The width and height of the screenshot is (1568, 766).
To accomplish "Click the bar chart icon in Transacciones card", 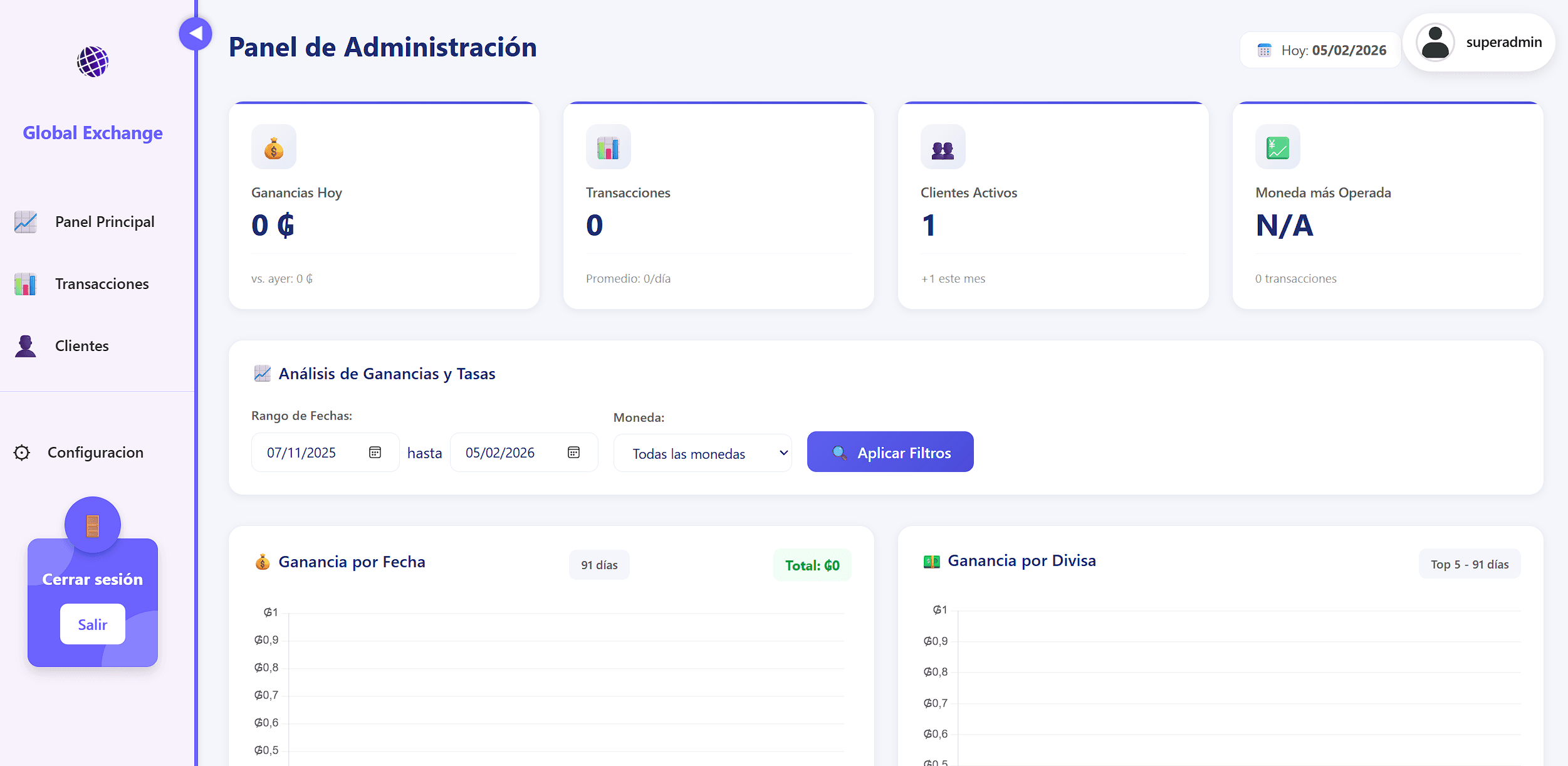I will [609, 147].
